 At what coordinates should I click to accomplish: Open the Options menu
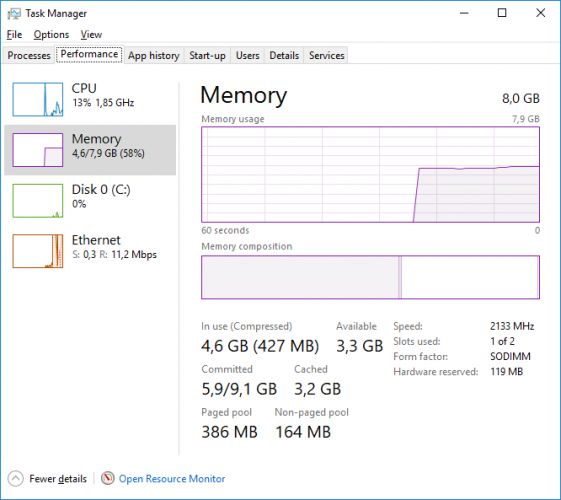[51, 35]
